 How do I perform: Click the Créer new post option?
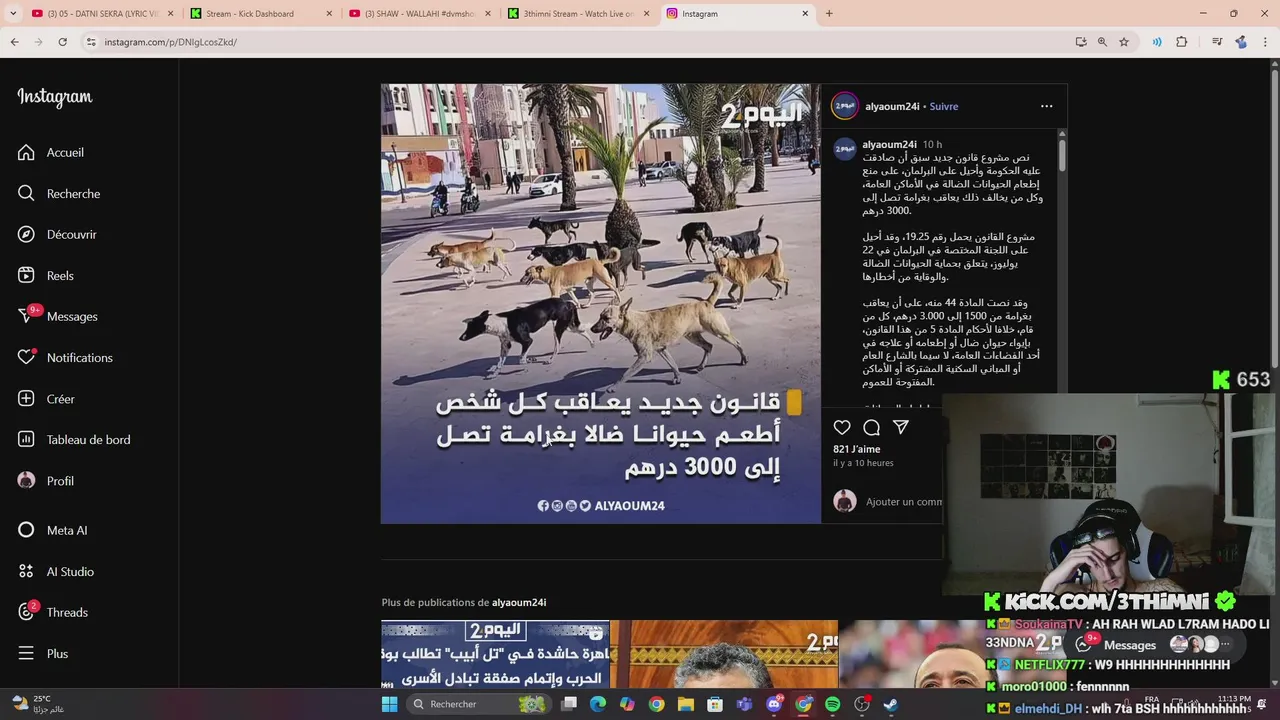pyautogui.click(x=46, y=398)
